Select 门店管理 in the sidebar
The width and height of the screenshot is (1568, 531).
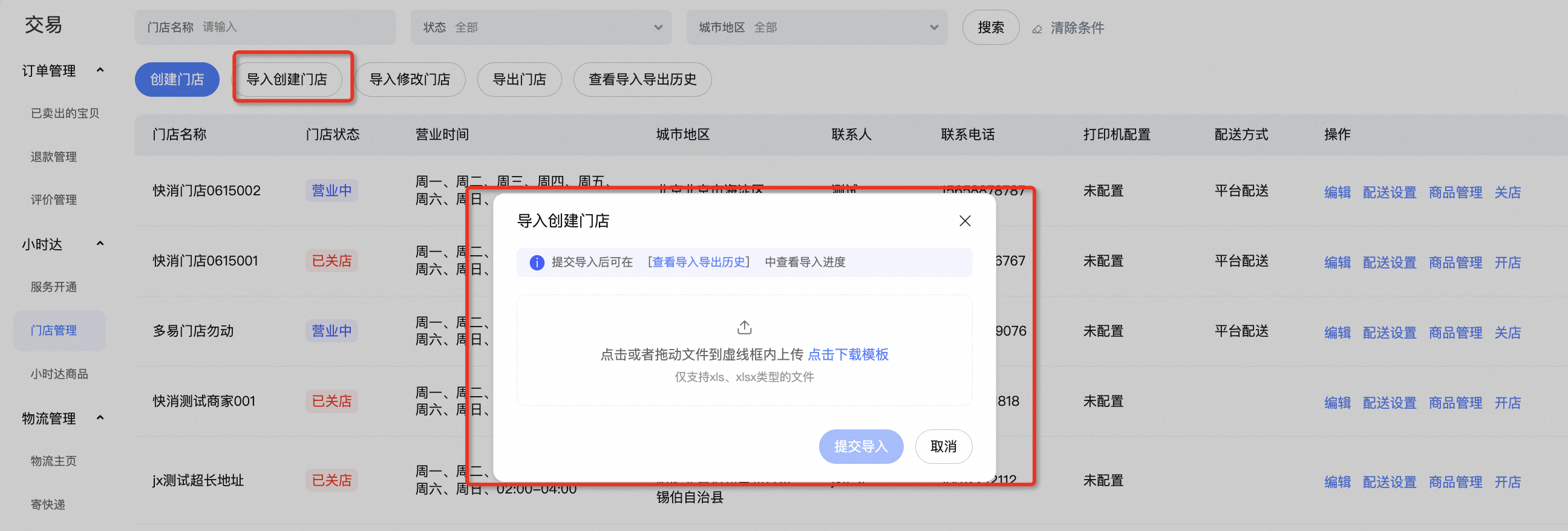point(60,330)
